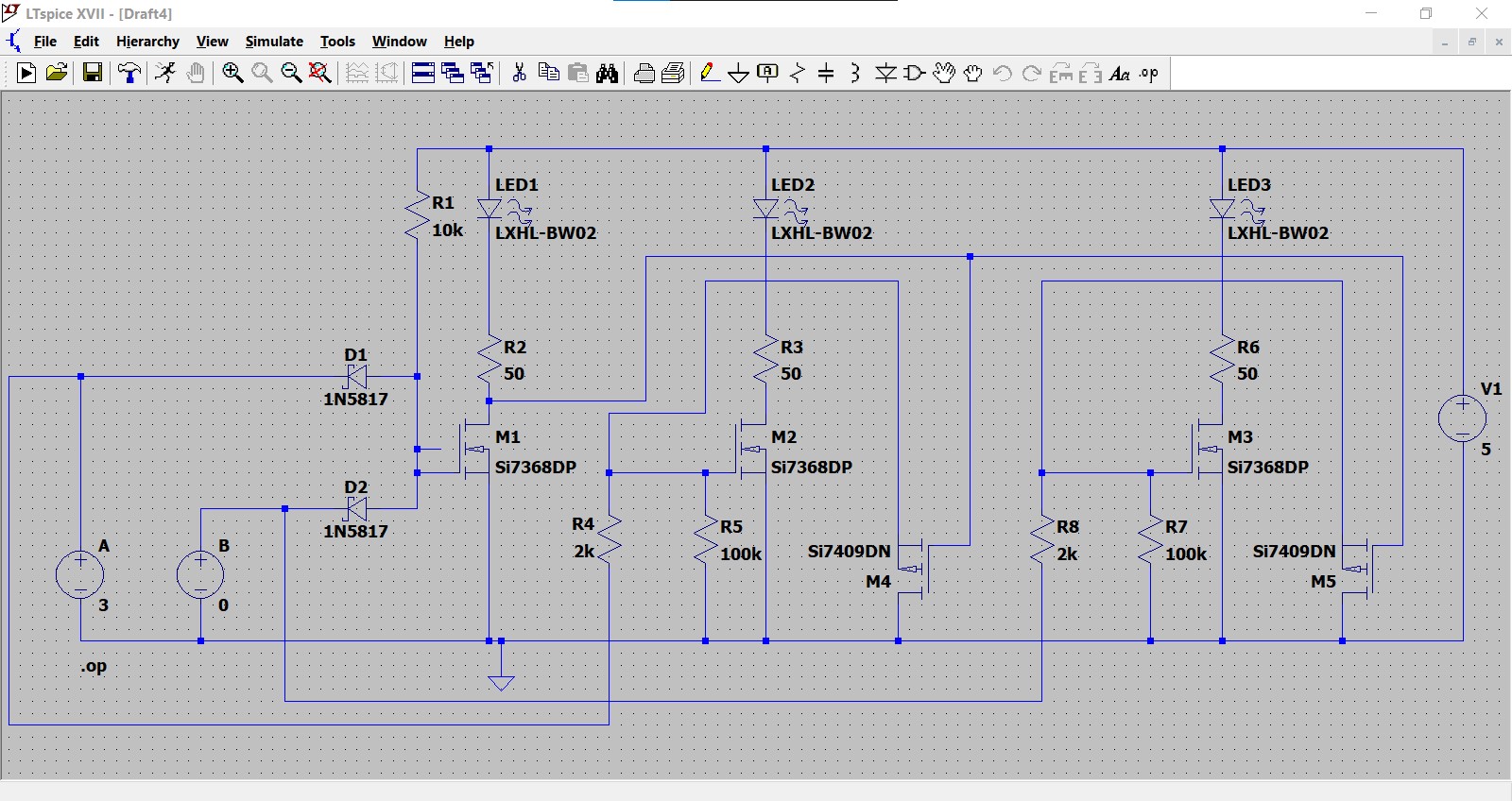
Task: Click the Mirror component icon
Action: [1091, 73]
